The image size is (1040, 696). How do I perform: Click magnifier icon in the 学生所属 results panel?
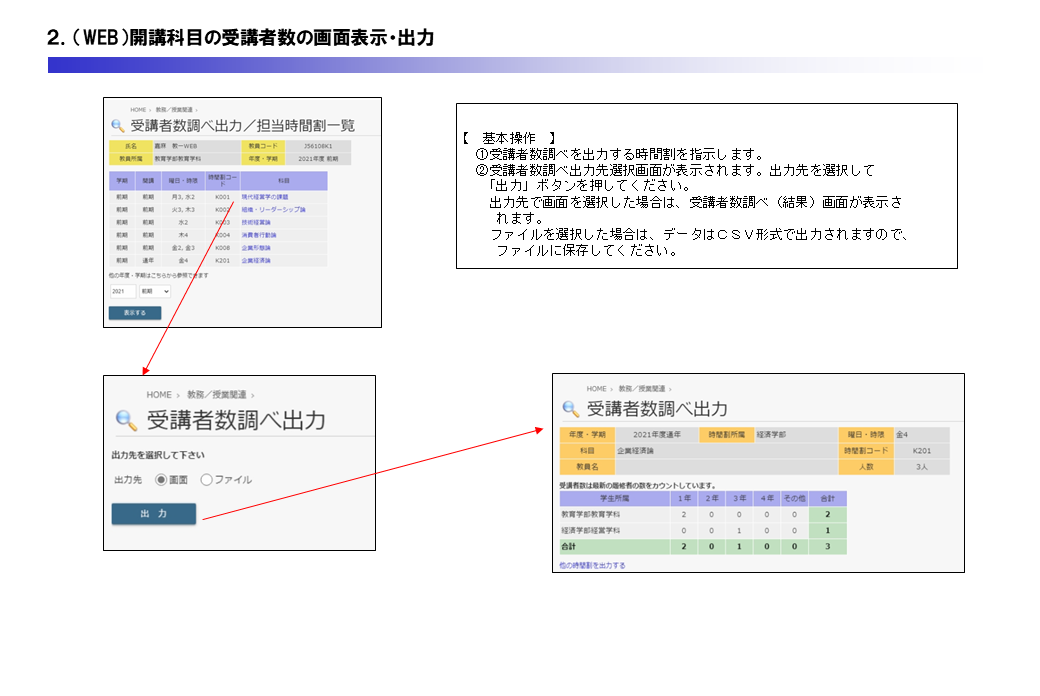point(570,409)
